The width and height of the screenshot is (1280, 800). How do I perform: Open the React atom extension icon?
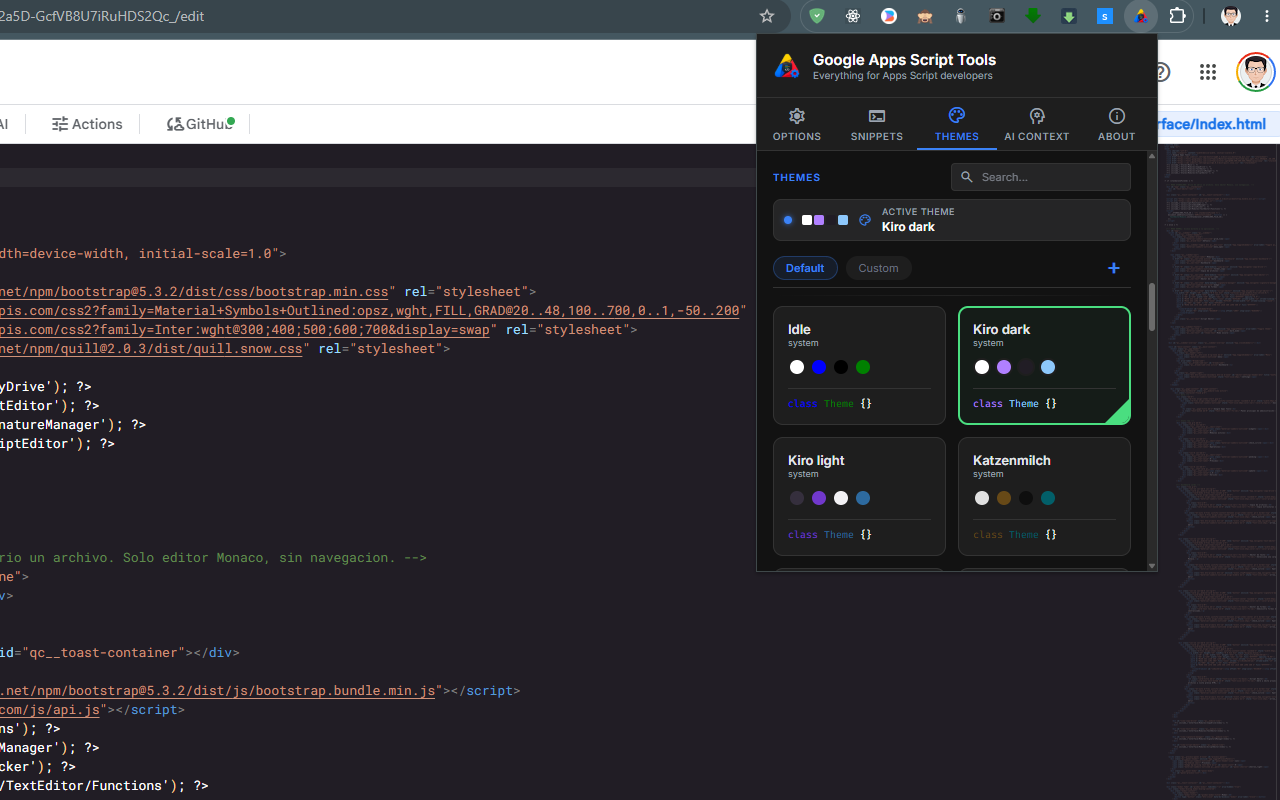pos(853,16)
